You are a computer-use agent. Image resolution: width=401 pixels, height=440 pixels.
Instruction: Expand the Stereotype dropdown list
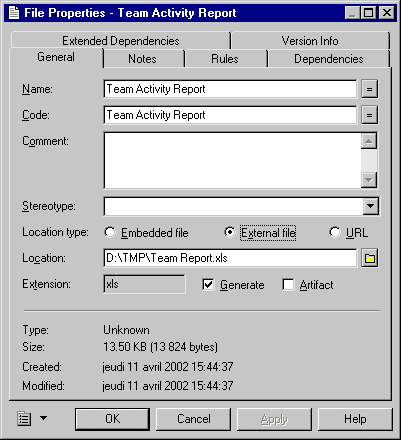[371, 206]
